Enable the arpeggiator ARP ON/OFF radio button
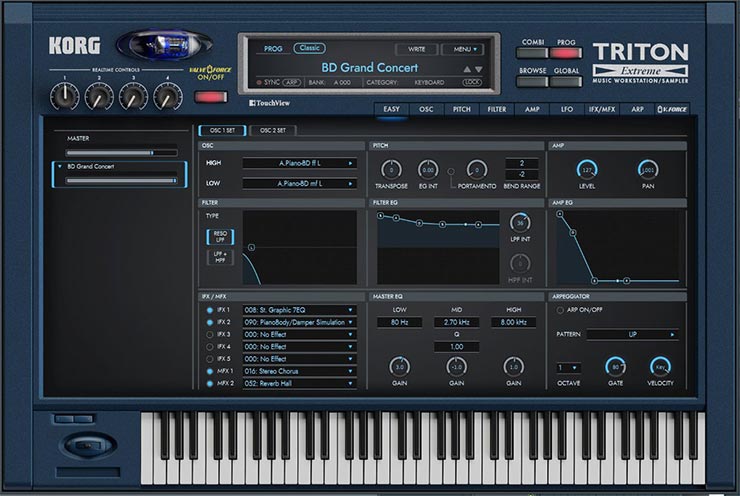This screenshot has width=740, height=496. 558,310
